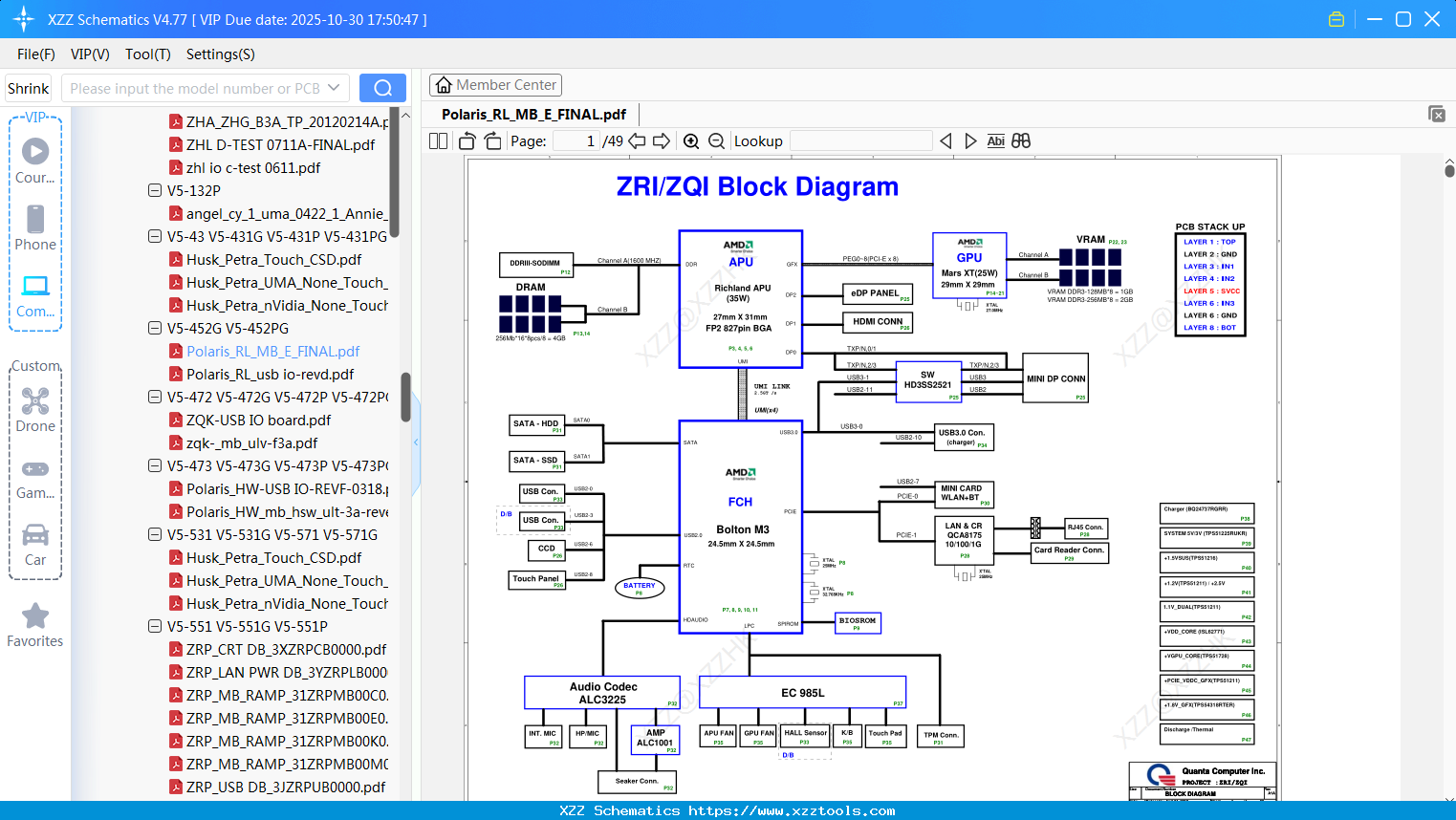
Task: Open the Drone category
Action: coord(35,409)
